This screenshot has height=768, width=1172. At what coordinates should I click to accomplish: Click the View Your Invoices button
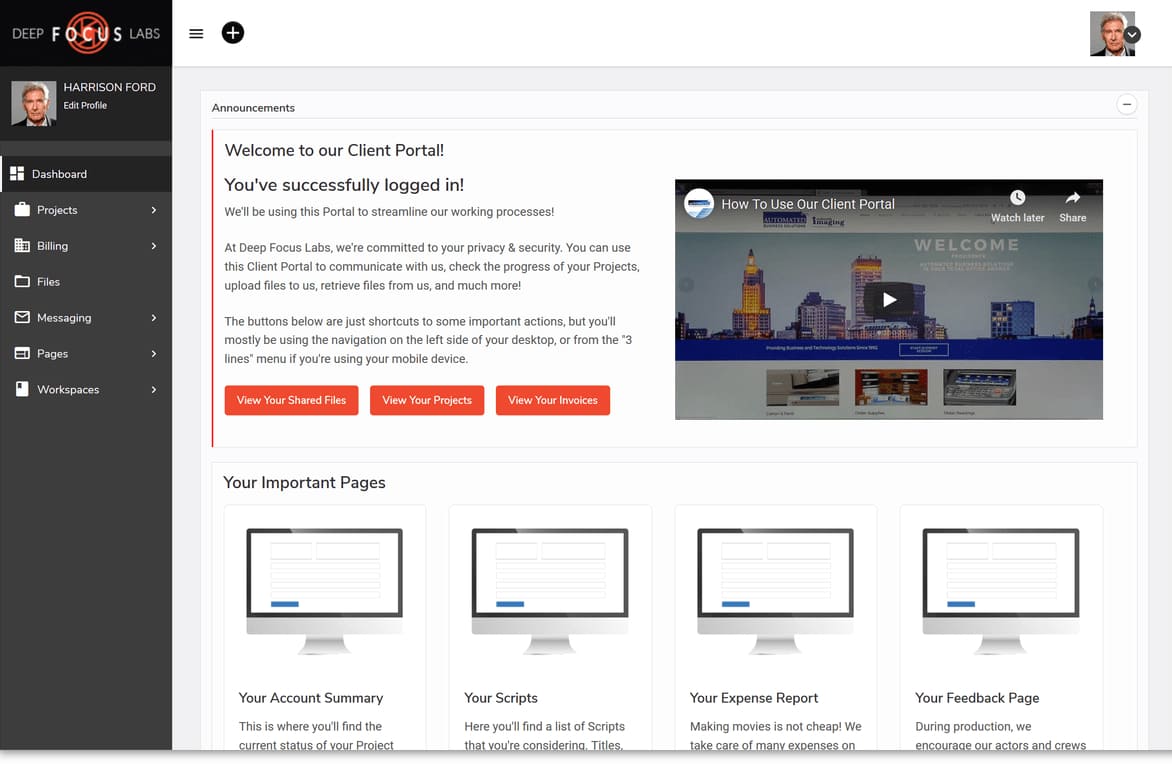pyautogui.click(x=552, y=400)
